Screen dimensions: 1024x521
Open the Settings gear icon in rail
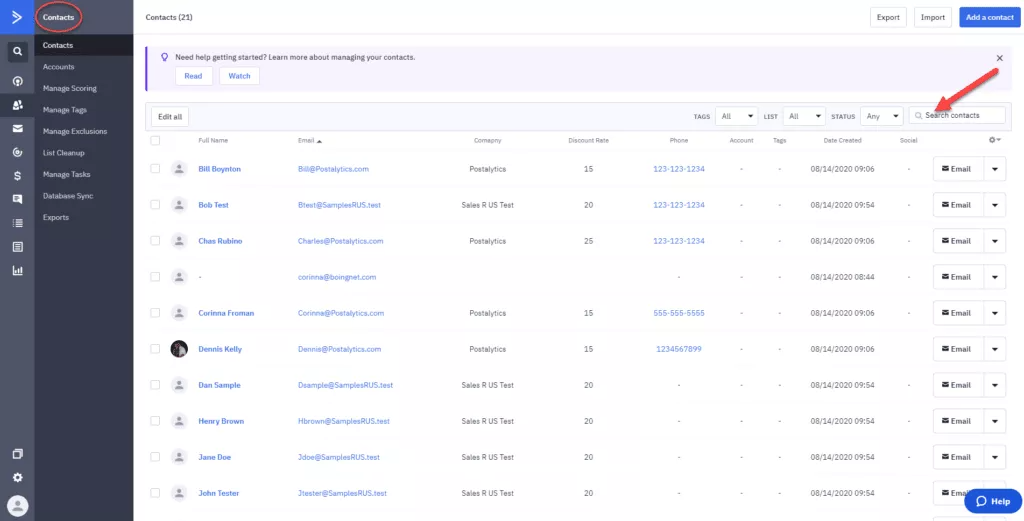click(x=18, y=478)
